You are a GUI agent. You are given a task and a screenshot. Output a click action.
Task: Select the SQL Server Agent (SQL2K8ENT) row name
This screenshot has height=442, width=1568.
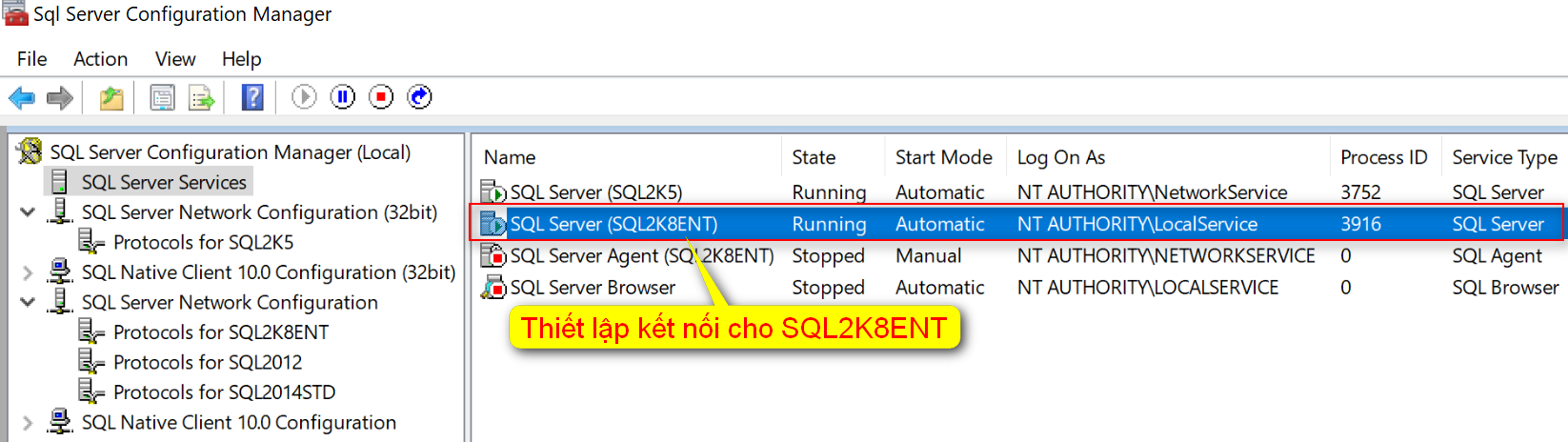[x=642, y=255]
